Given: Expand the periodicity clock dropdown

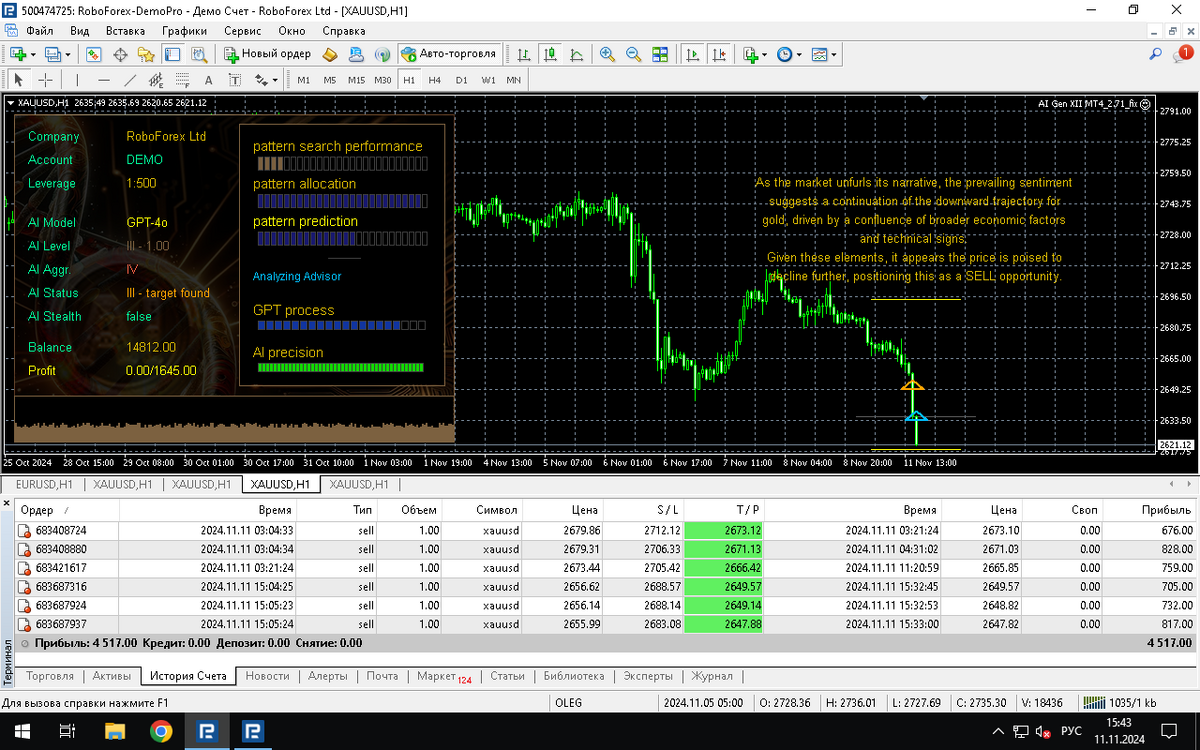Looking at the screenshot, I should coord(798,54).
